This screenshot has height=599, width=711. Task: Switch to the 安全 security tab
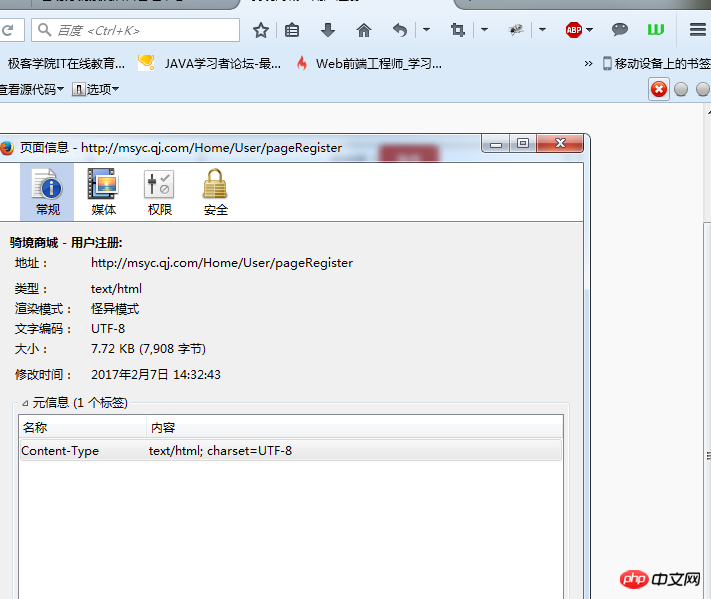pos(215,192)
